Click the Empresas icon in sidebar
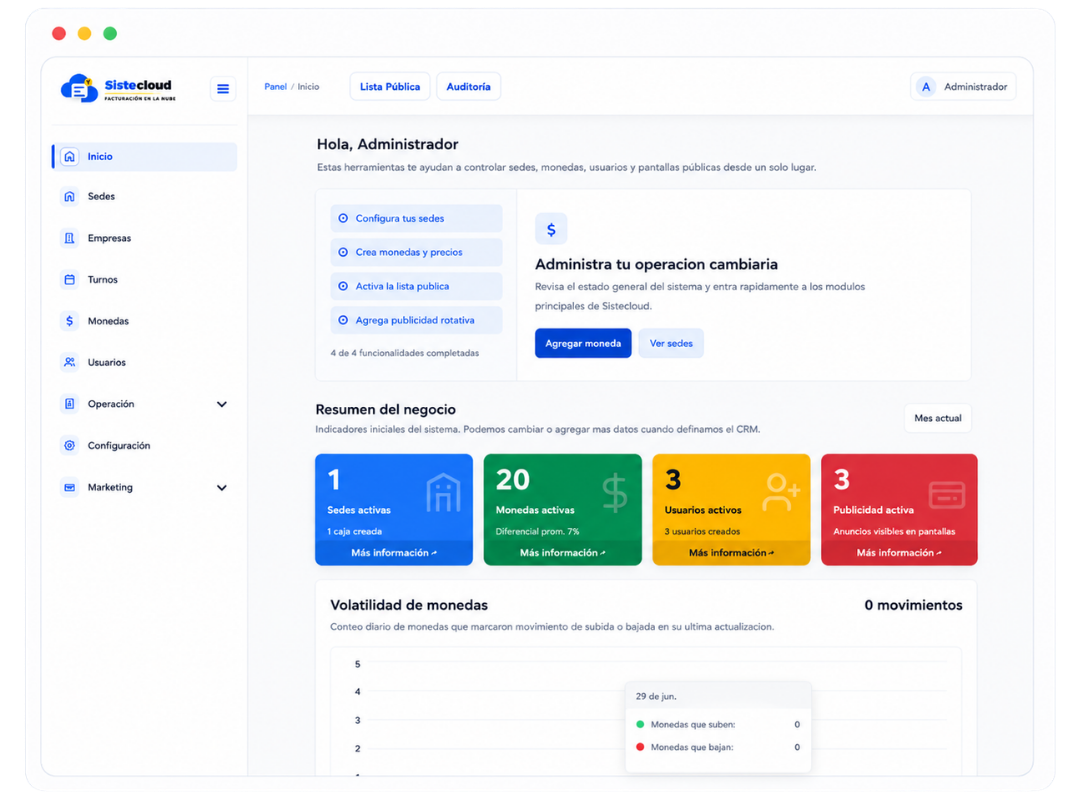The image size is (1080, 800). (70, 238)
